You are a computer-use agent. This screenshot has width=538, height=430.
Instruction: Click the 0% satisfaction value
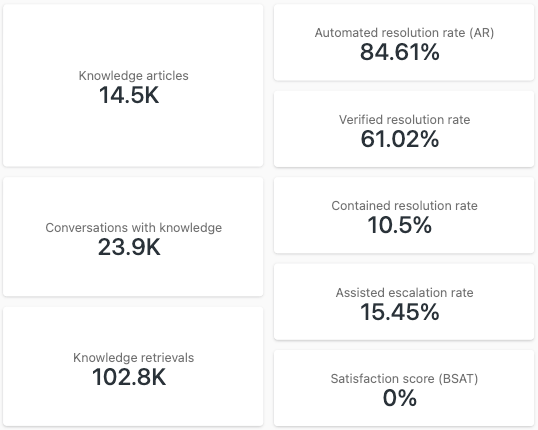[400, 398]
